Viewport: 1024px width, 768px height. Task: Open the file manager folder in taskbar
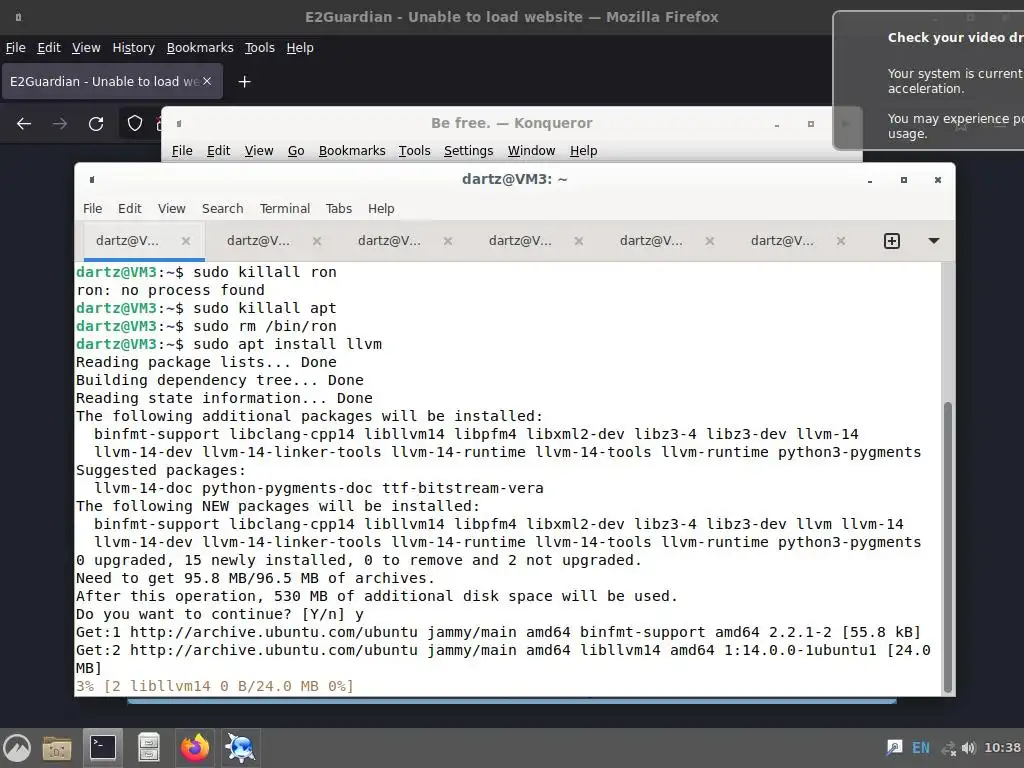pos(57,748)
